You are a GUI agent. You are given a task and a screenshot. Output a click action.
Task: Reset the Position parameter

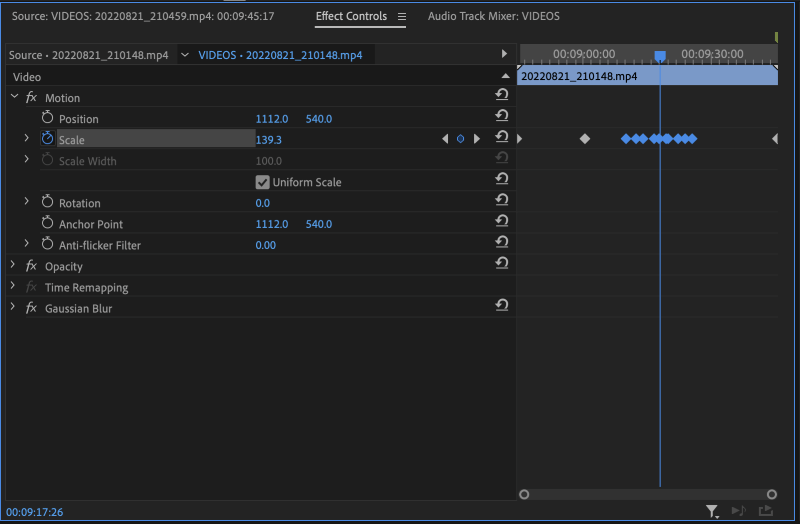point(502,116)
